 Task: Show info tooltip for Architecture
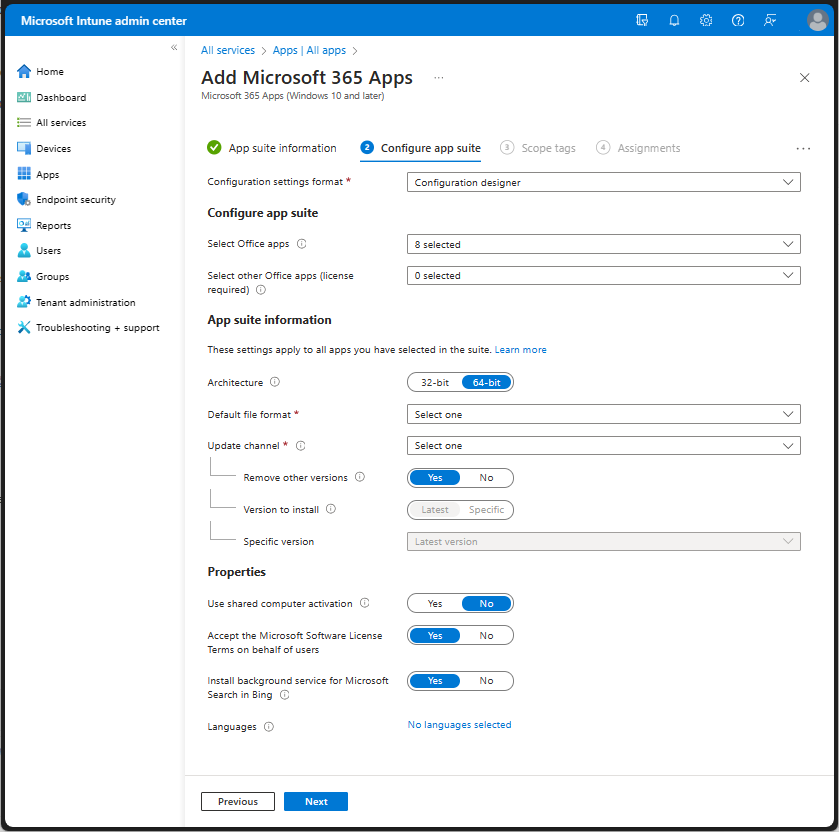coord(274,382)
